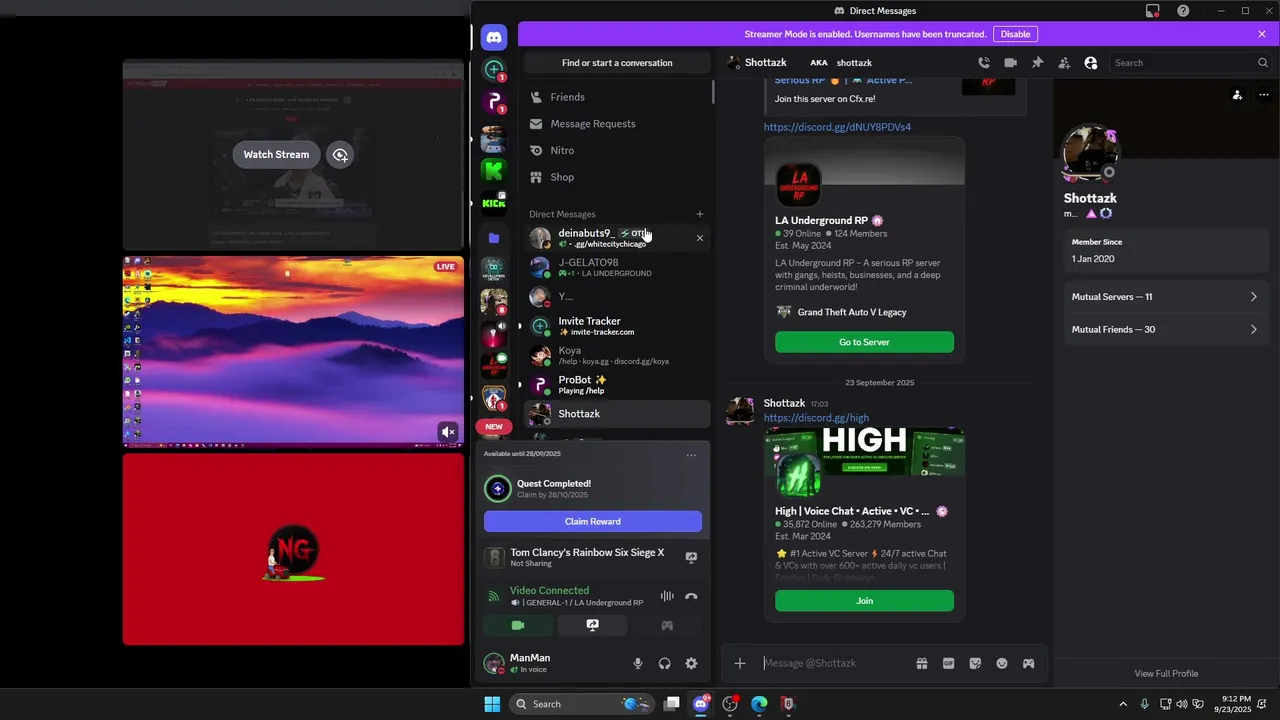Open the black KICK logo server
Viewport: 1280px width, 720px height.
[x=494, y=203]
